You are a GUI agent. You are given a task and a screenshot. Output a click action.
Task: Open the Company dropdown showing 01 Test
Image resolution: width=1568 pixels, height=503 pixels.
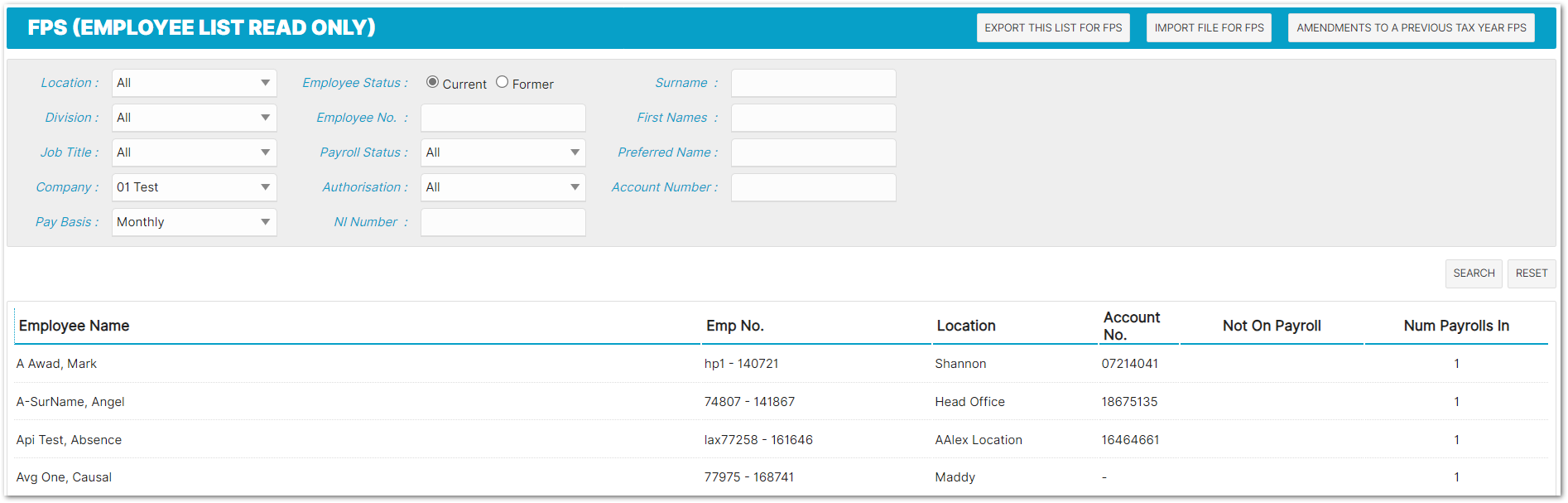pyautogui.click(x=194, y=187)
